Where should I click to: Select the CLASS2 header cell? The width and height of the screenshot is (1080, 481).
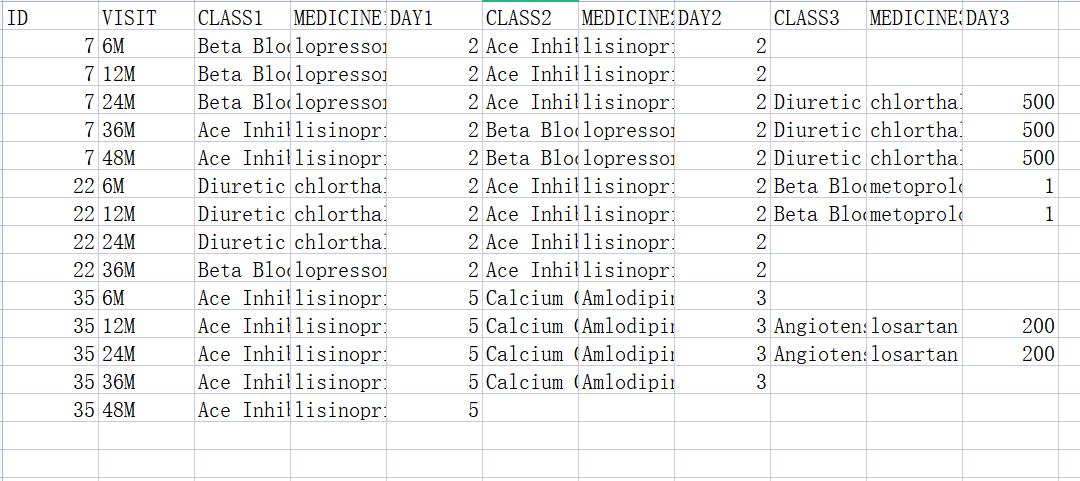point(530,18)
